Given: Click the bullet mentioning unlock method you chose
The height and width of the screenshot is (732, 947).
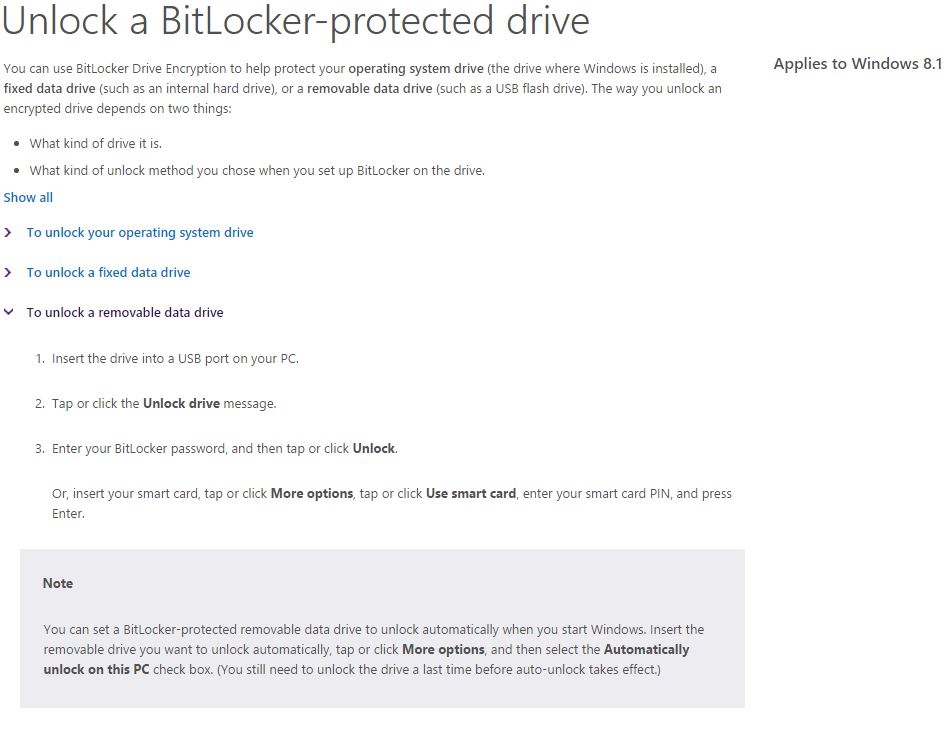Looking at the screenshot, I should 257,170.
